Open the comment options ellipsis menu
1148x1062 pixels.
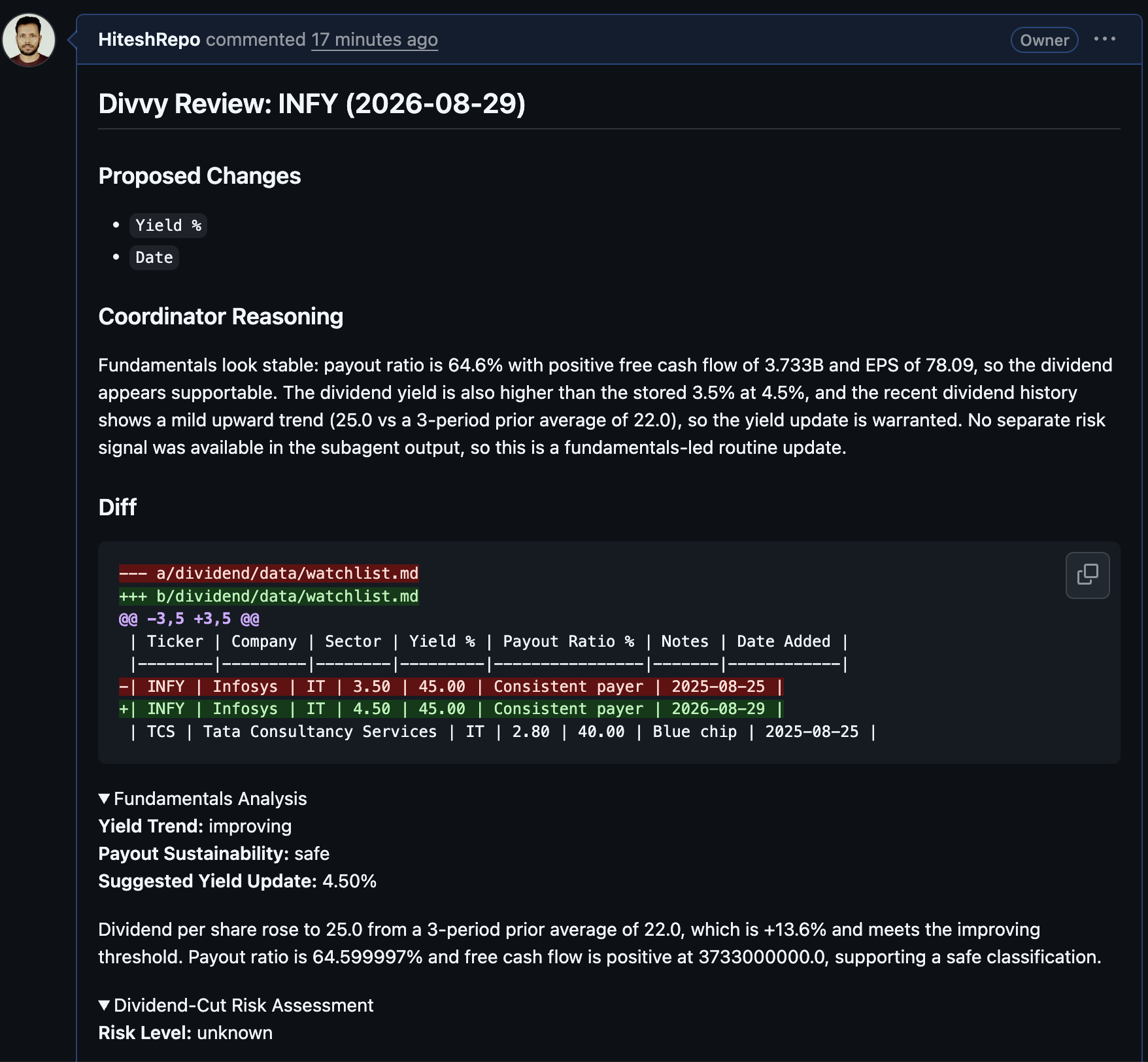click(x=1105, y=39)
